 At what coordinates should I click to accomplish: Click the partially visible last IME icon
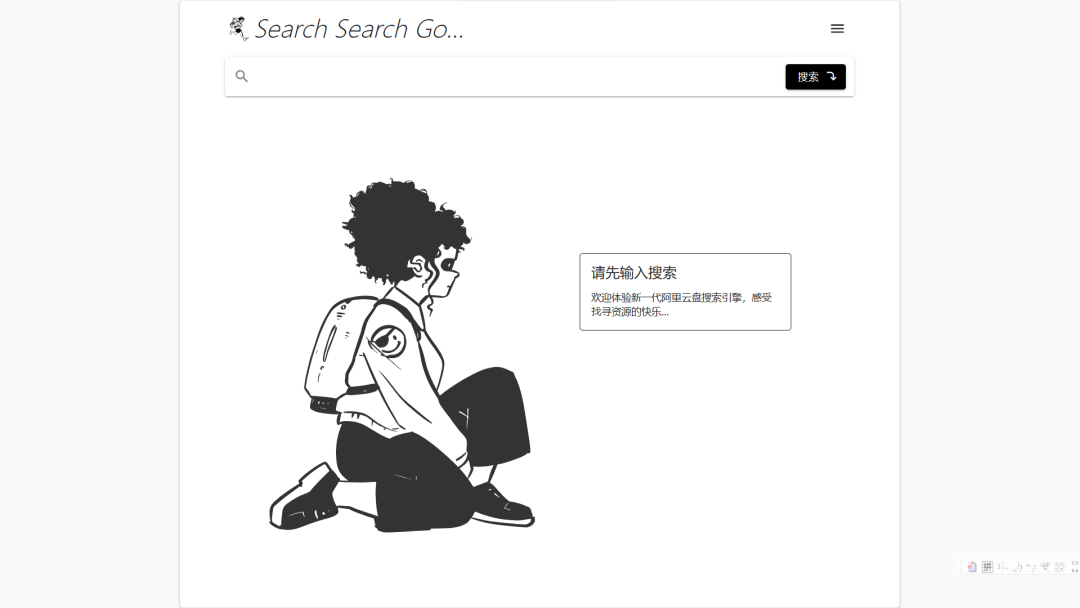click(1075, 567)
